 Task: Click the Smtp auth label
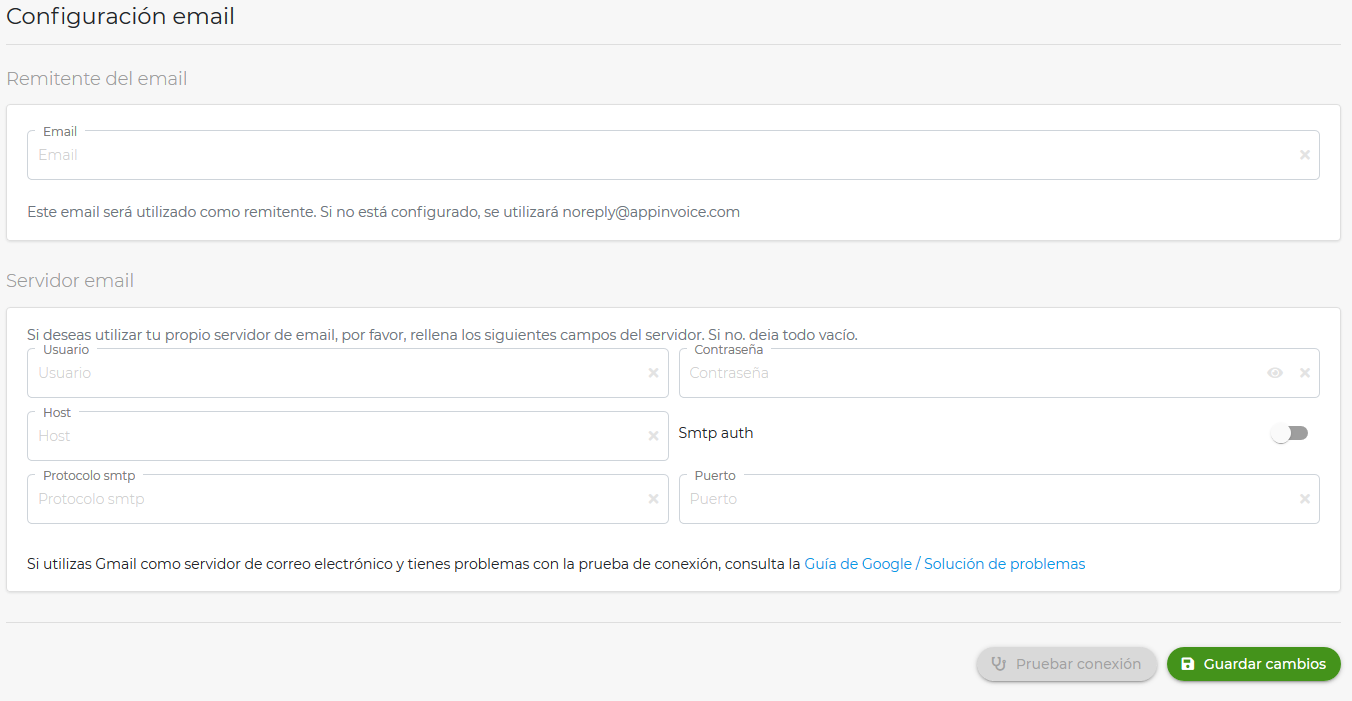tap(716, 433)
